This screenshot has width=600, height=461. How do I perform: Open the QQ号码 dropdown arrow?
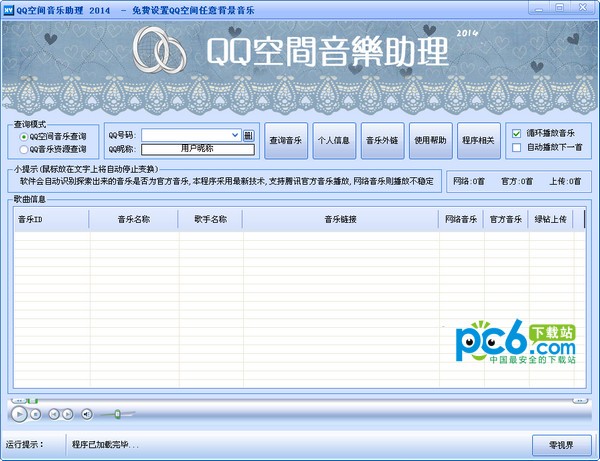tap(235, 135)
